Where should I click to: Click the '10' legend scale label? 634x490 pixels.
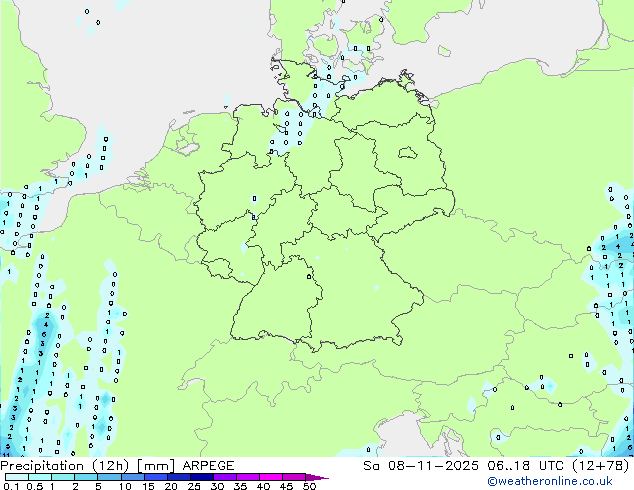pos(125,486)
